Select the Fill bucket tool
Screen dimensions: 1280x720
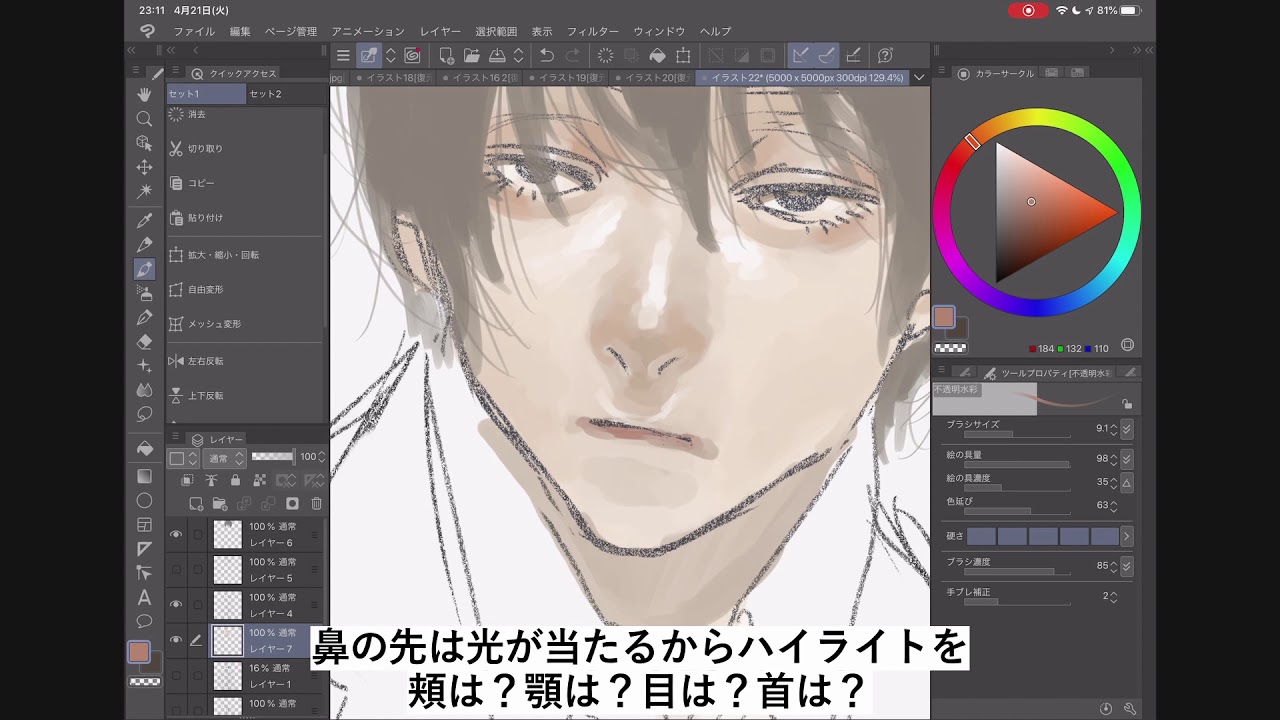(x=144, y=449)
